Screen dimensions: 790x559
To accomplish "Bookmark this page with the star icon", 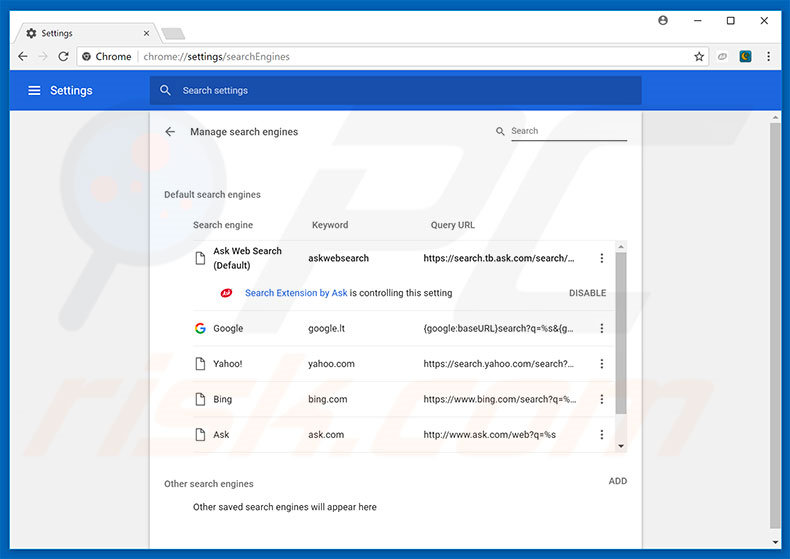I will pos(699,56).
